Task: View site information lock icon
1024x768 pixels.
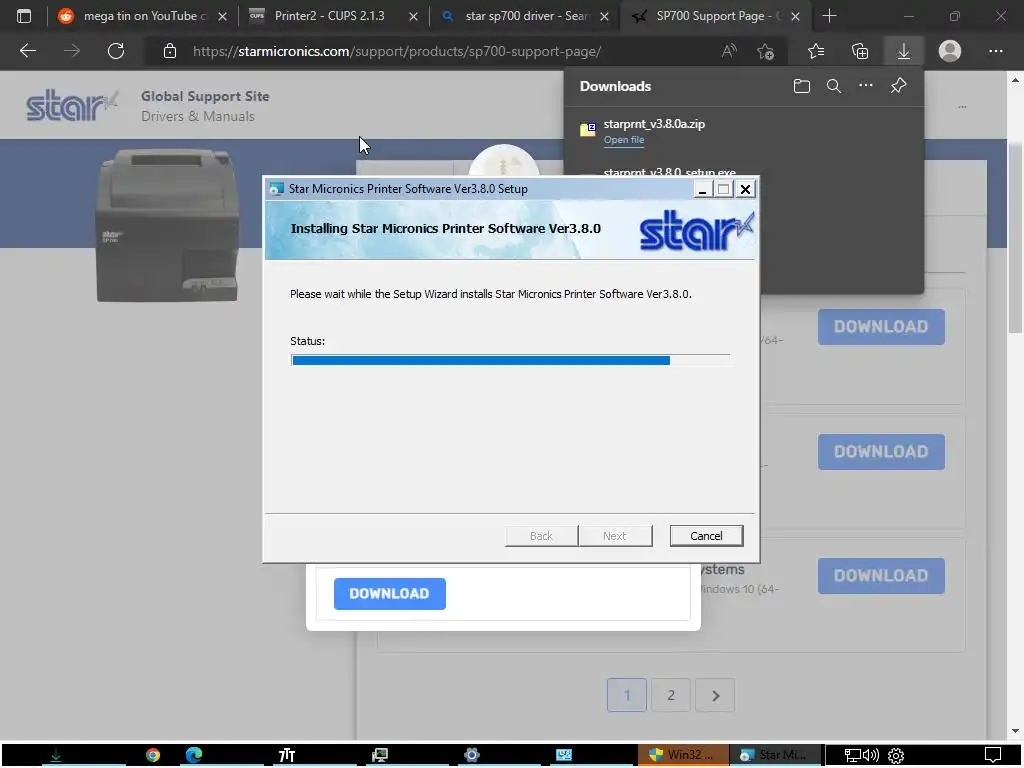Action: tap(170, 51)
